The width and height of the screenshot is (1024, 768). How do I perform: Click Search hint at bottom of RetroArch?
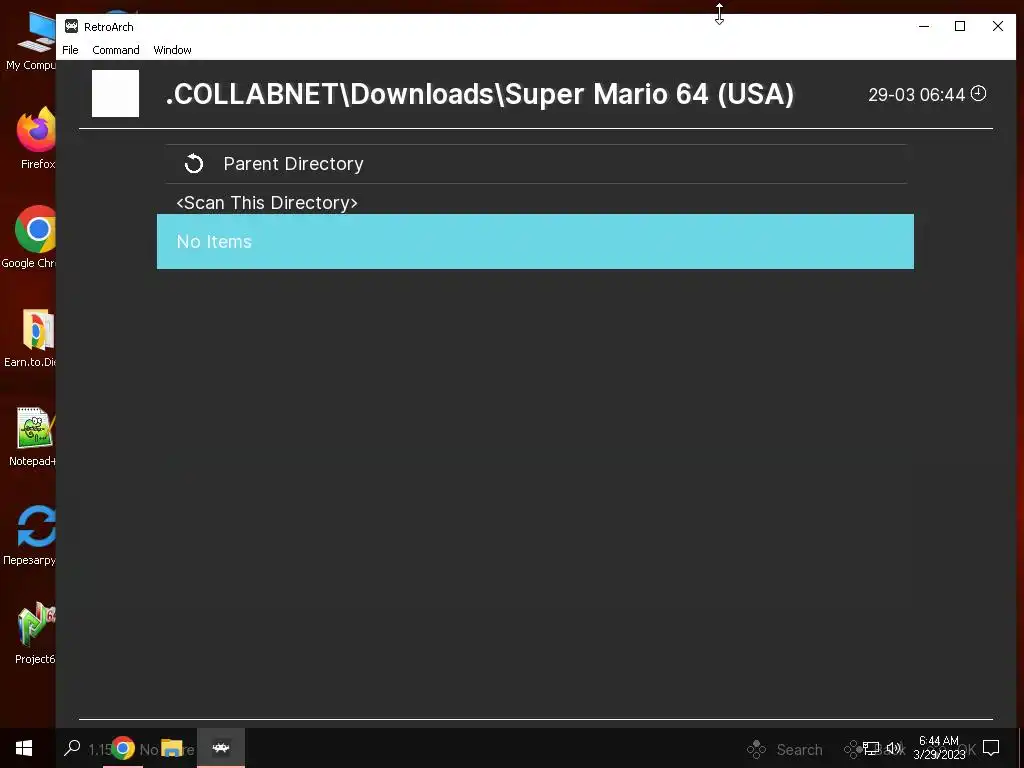tap(799, 750)
